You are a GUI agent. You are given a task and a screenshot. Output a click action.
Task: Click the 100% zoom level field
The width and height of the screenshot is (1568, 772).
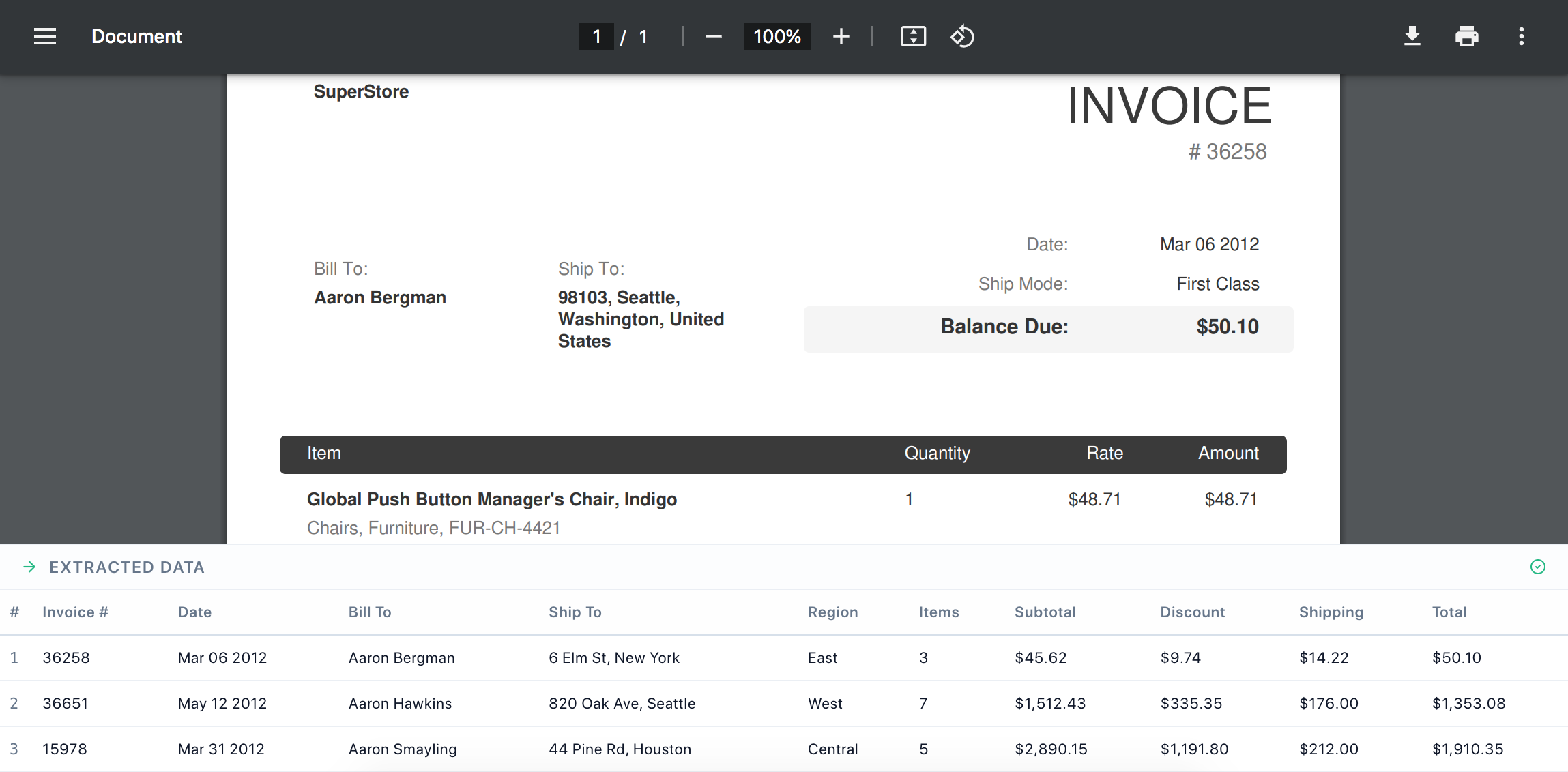point(777,36)
